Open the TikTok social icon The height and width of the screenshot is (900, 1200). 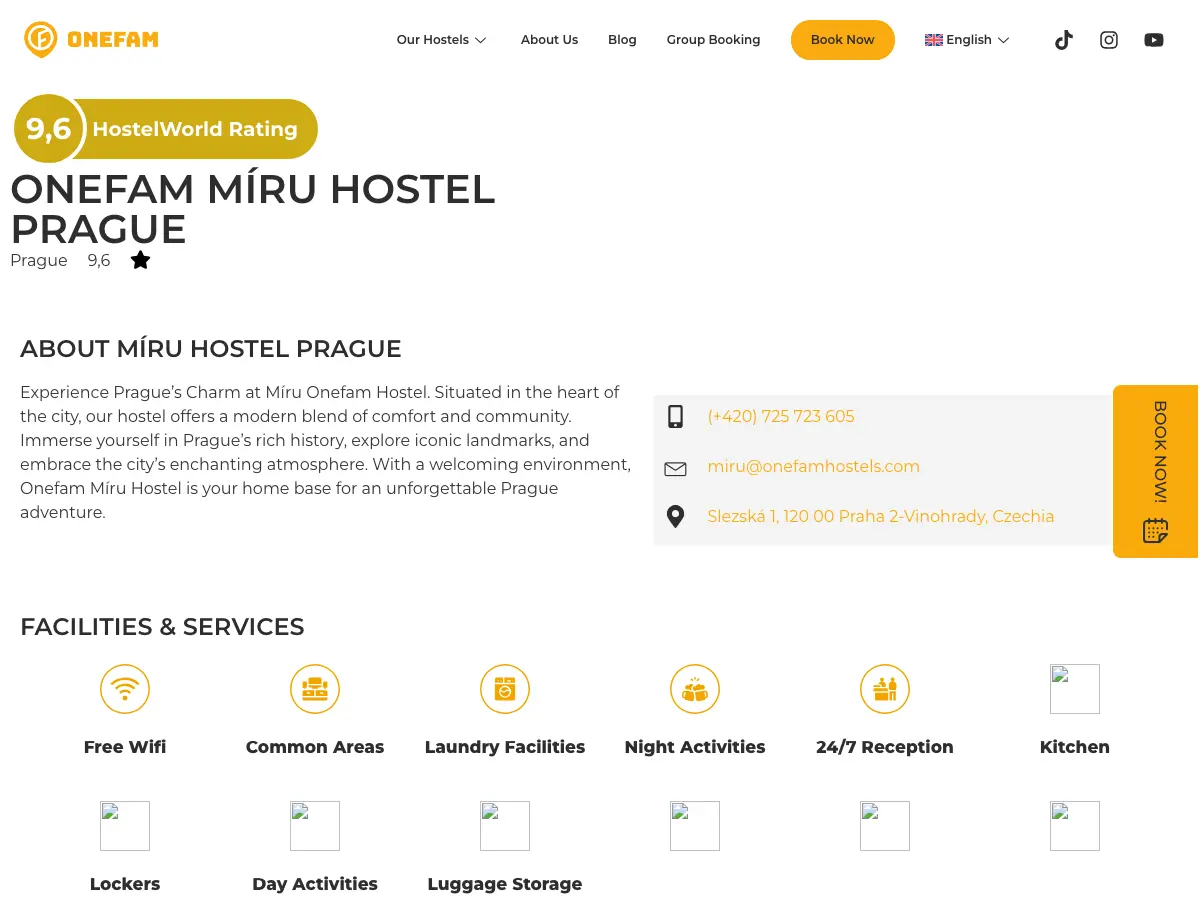click(1064, 40)
